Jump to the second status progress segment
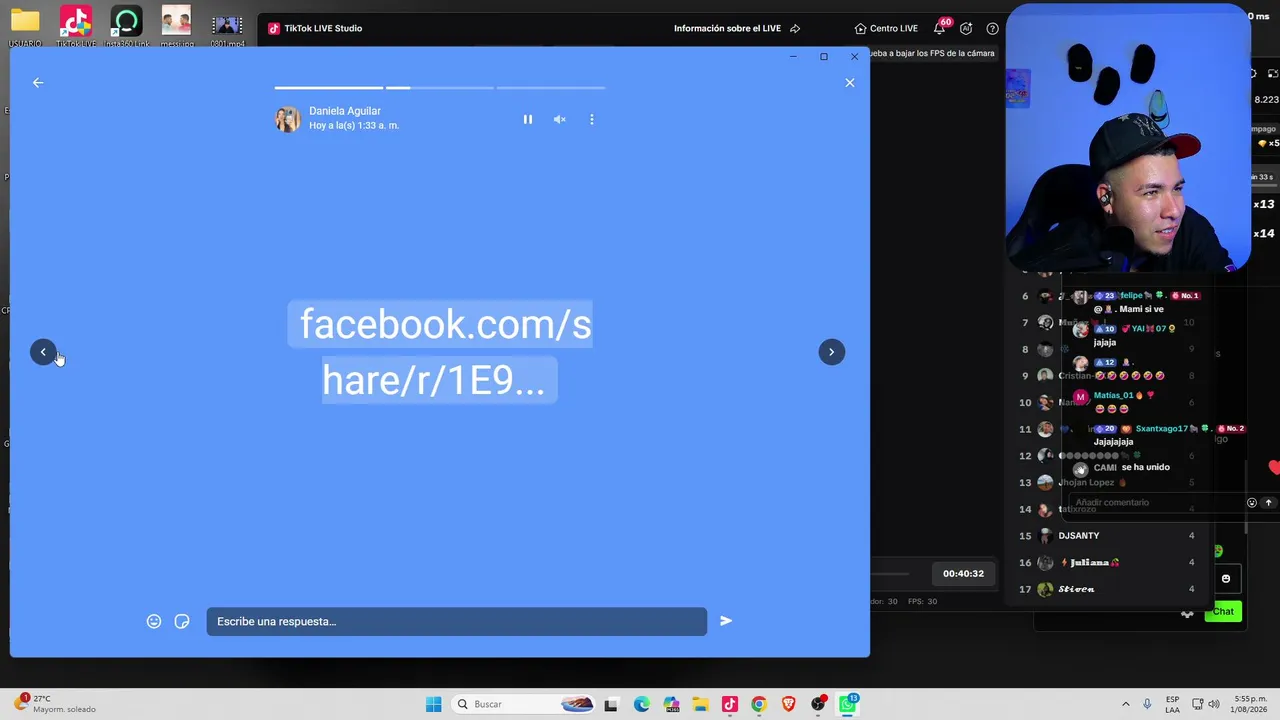Image resolution: width=1280 pixels, height=720 pixels. (x=440, y=88)
